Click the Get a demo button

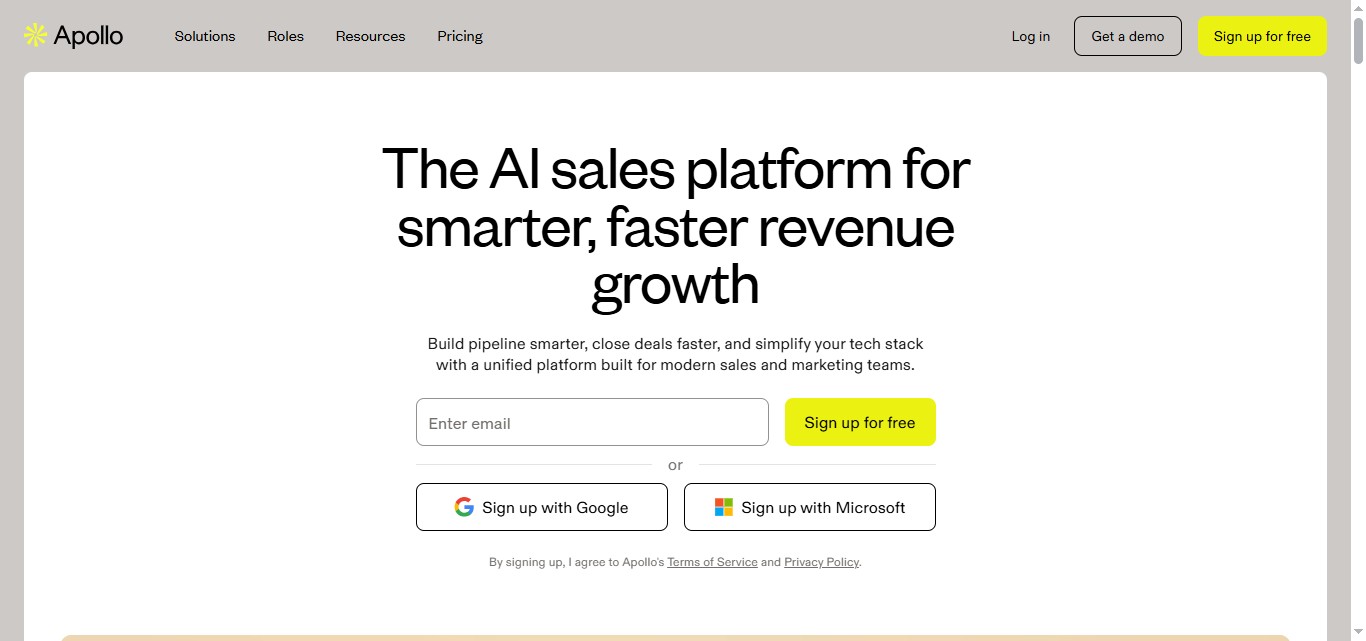(x=1128, y=35)
